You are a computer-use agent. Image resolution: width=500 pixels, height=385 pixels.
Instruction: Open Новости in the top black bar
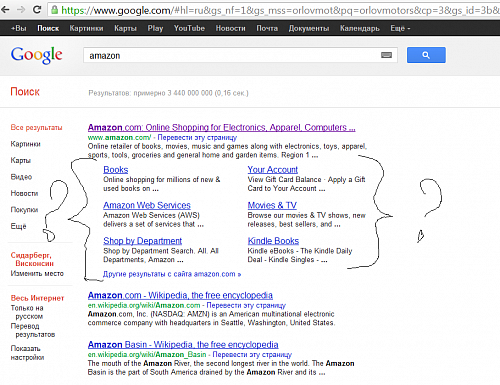[x=230, y=28]
